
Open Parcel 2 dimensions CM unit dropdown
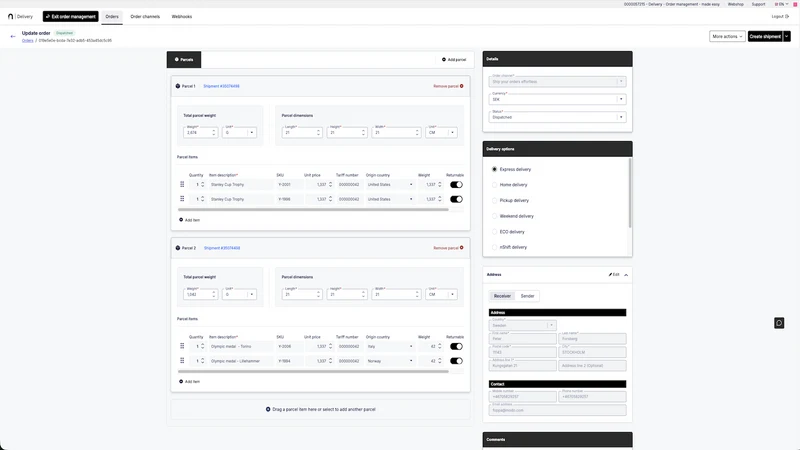click(x=441, y=294)
